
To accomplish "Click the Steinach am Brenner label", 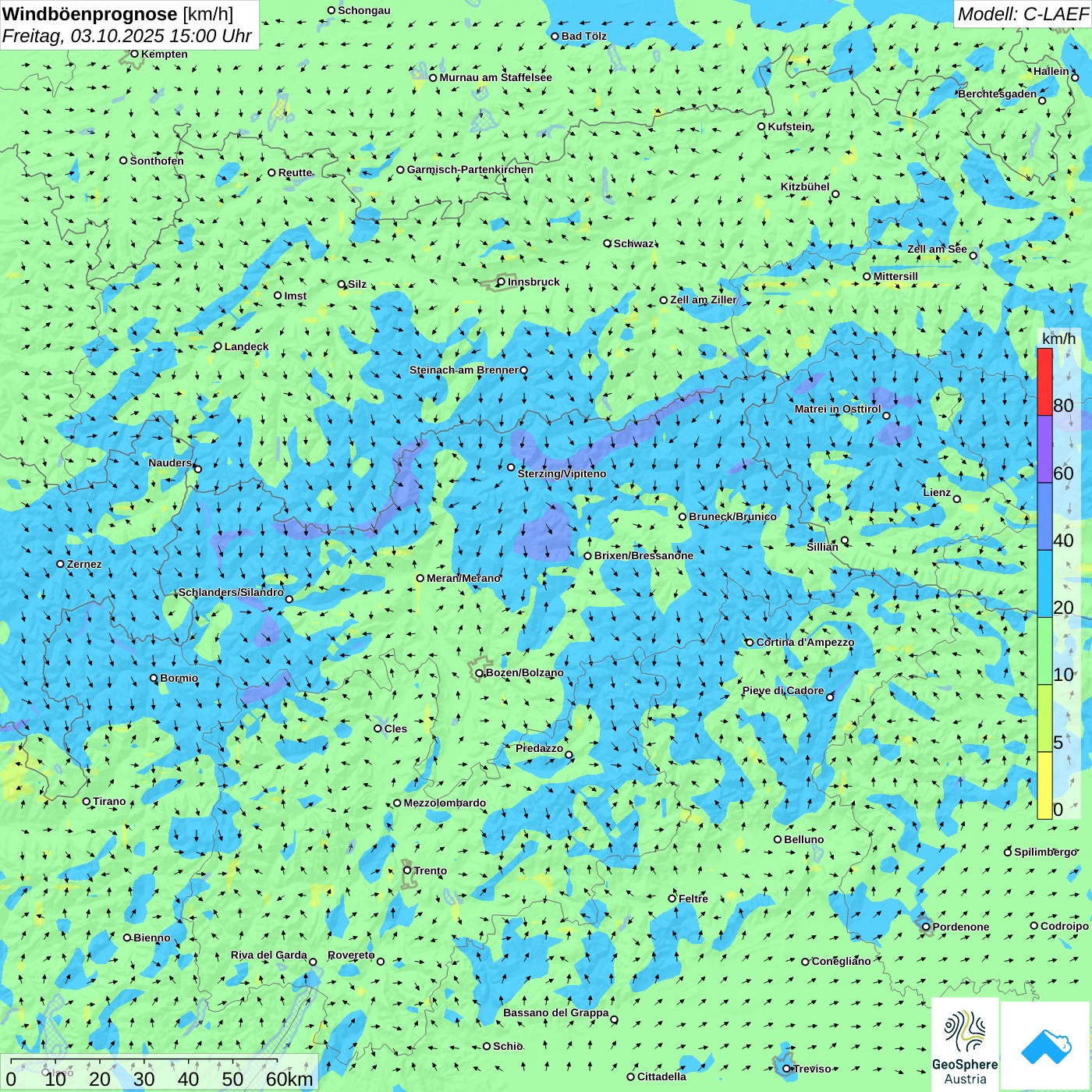I will tap(464, 370).
